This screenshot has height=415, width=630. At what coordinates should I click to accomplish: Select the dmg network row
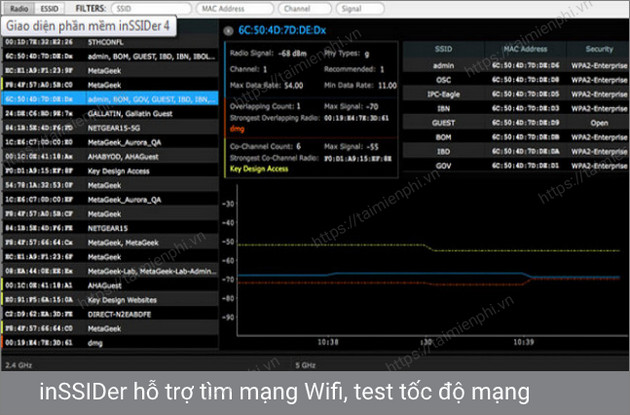[x=108, y=342]
